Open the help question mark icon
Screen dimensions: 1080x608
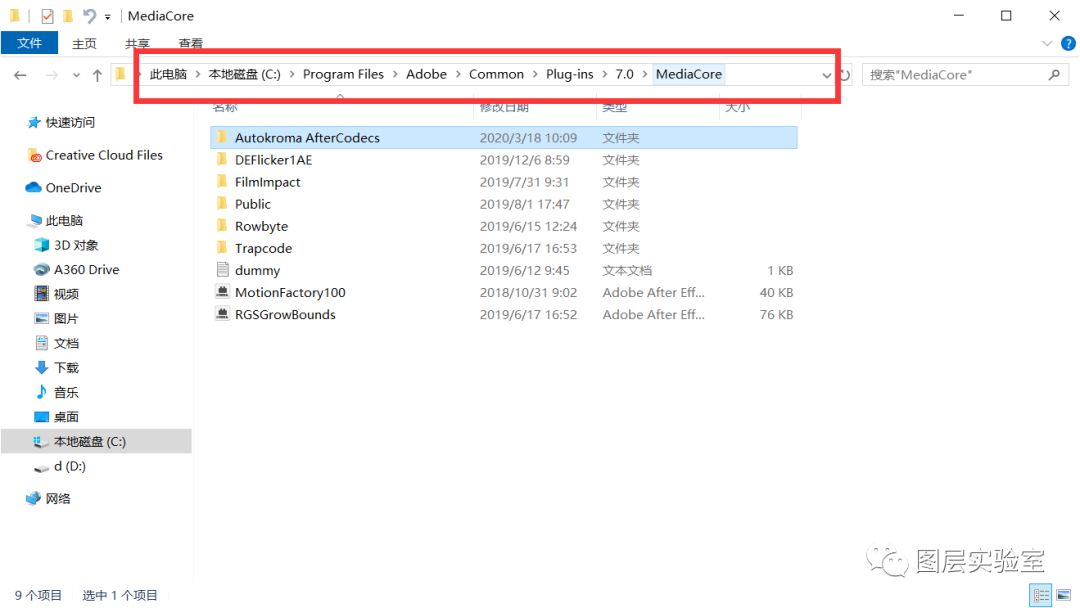(1068, 43)
